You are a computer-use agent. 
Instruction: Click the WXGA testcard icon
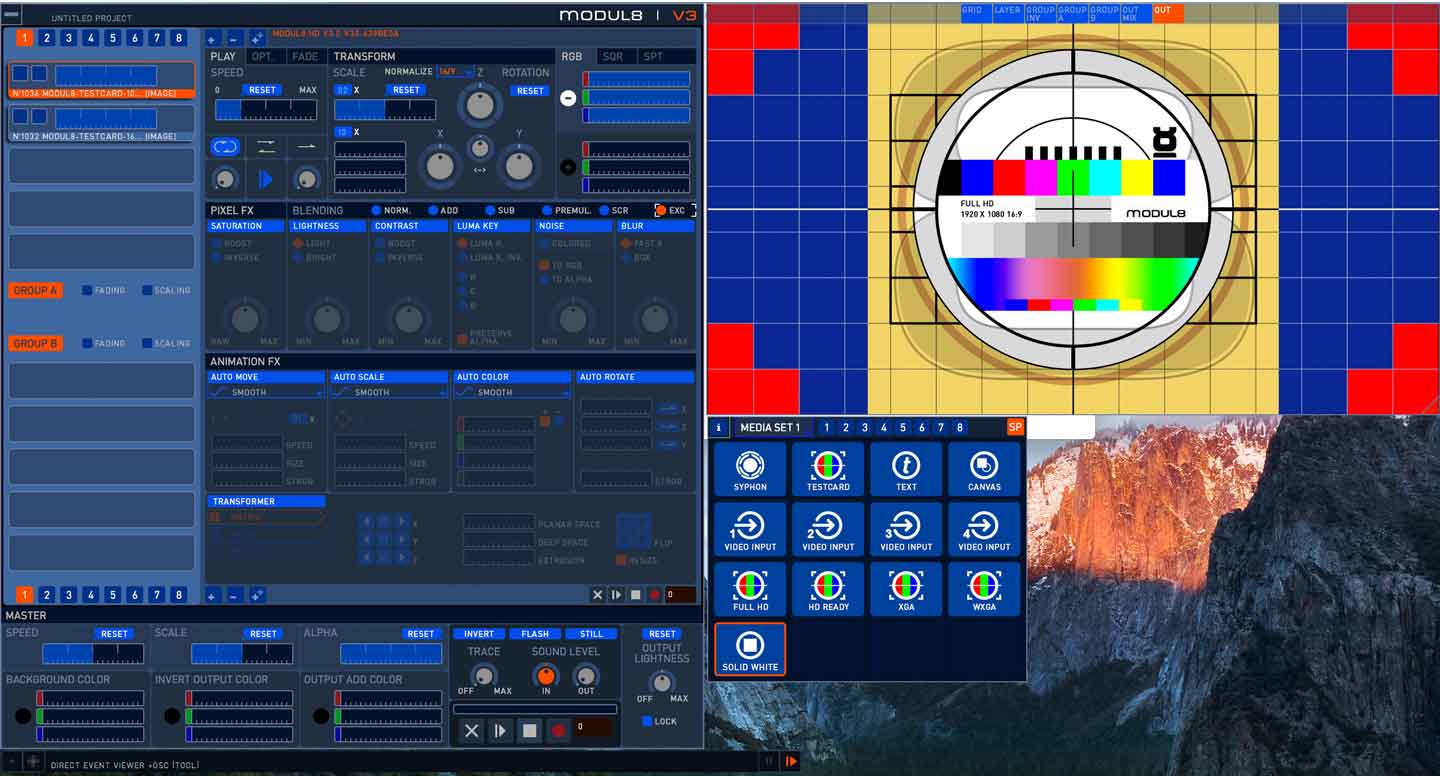coord(984,589)
